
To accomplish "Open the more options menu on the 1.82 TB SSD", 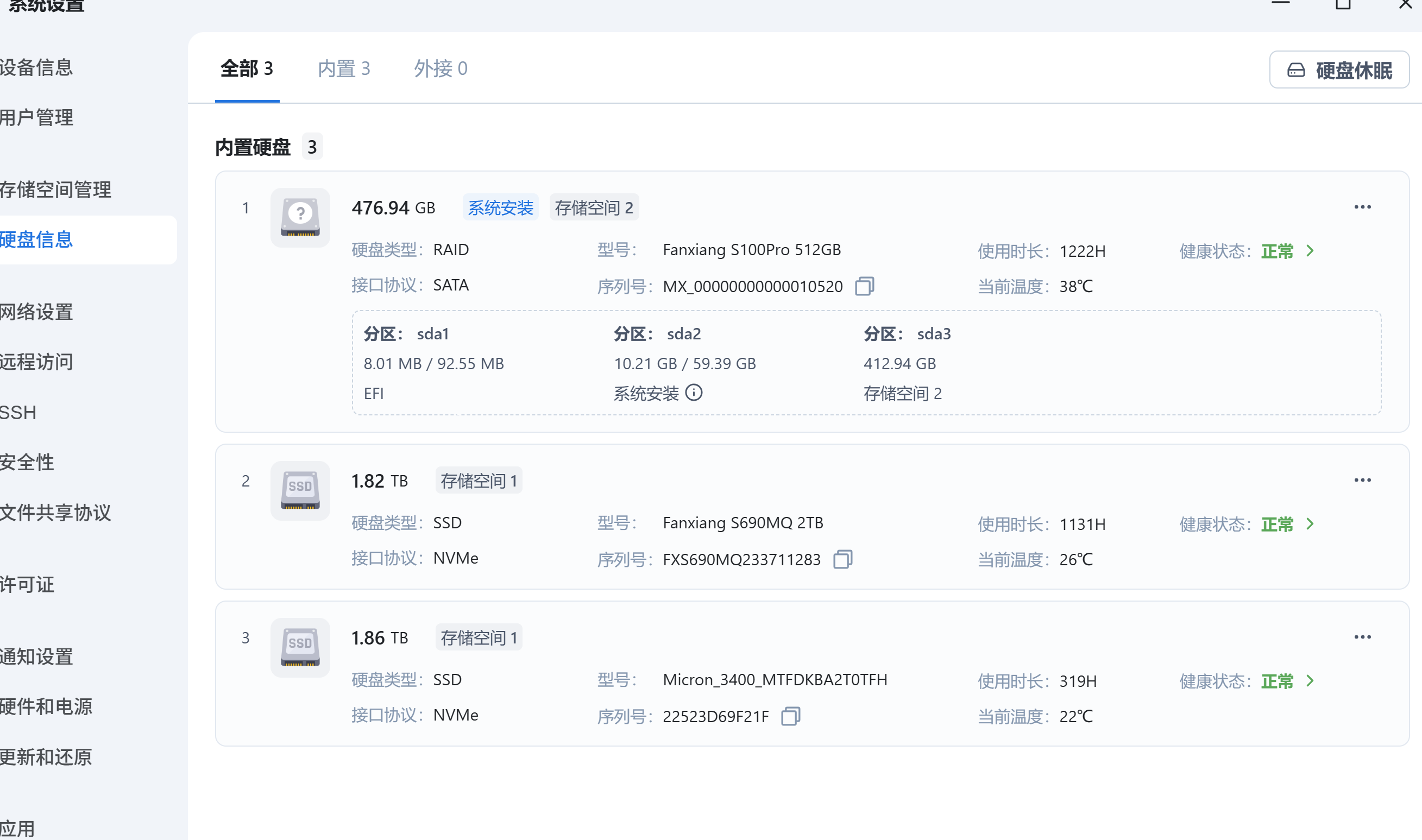I will coord(1363,479).
